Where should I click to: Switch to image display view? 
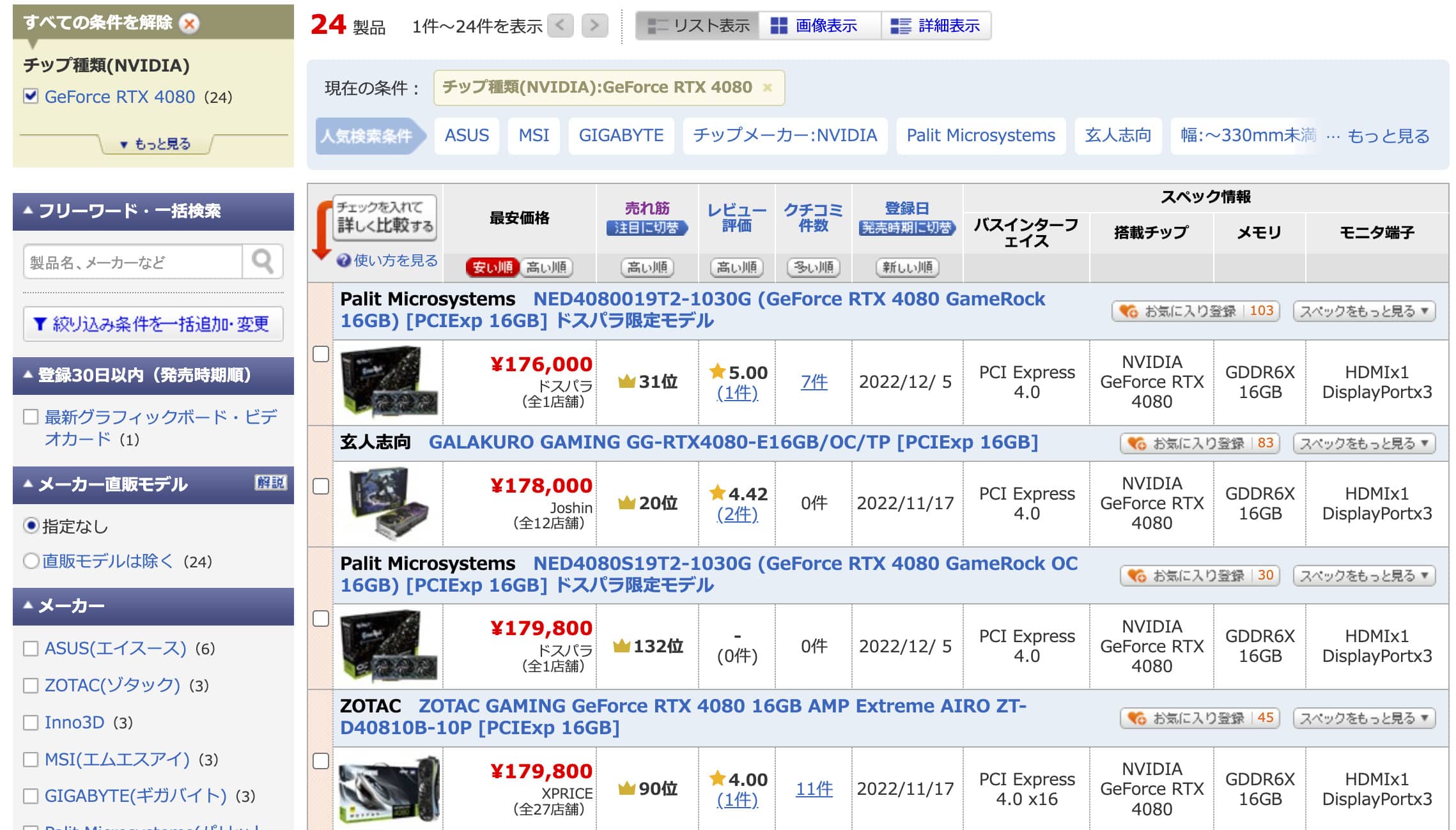click(x=816, y=26)
